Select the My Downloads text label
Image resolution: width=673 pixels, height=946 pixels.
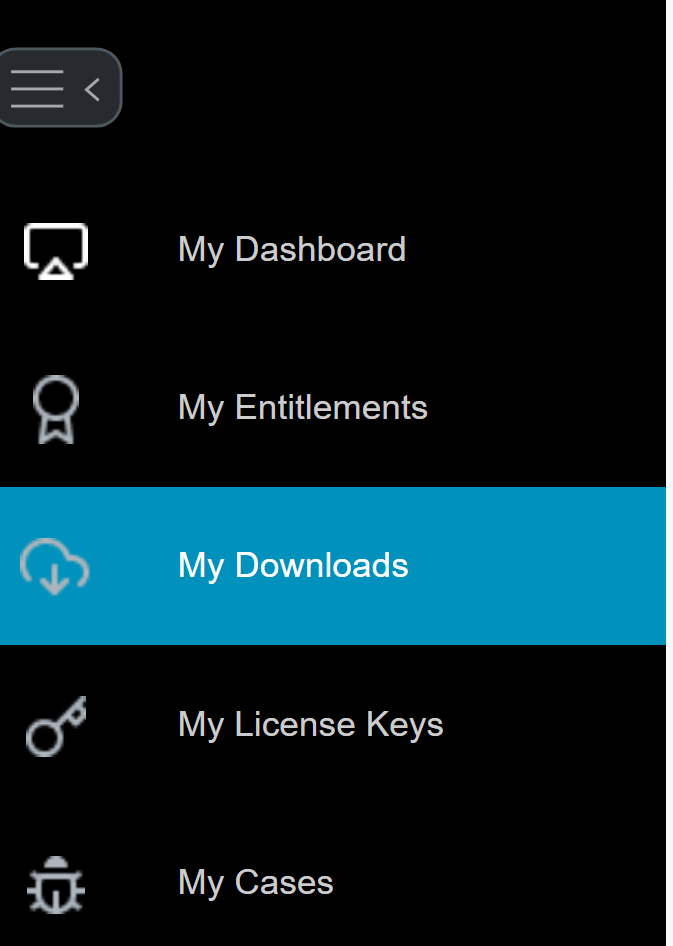pos(293,566)
